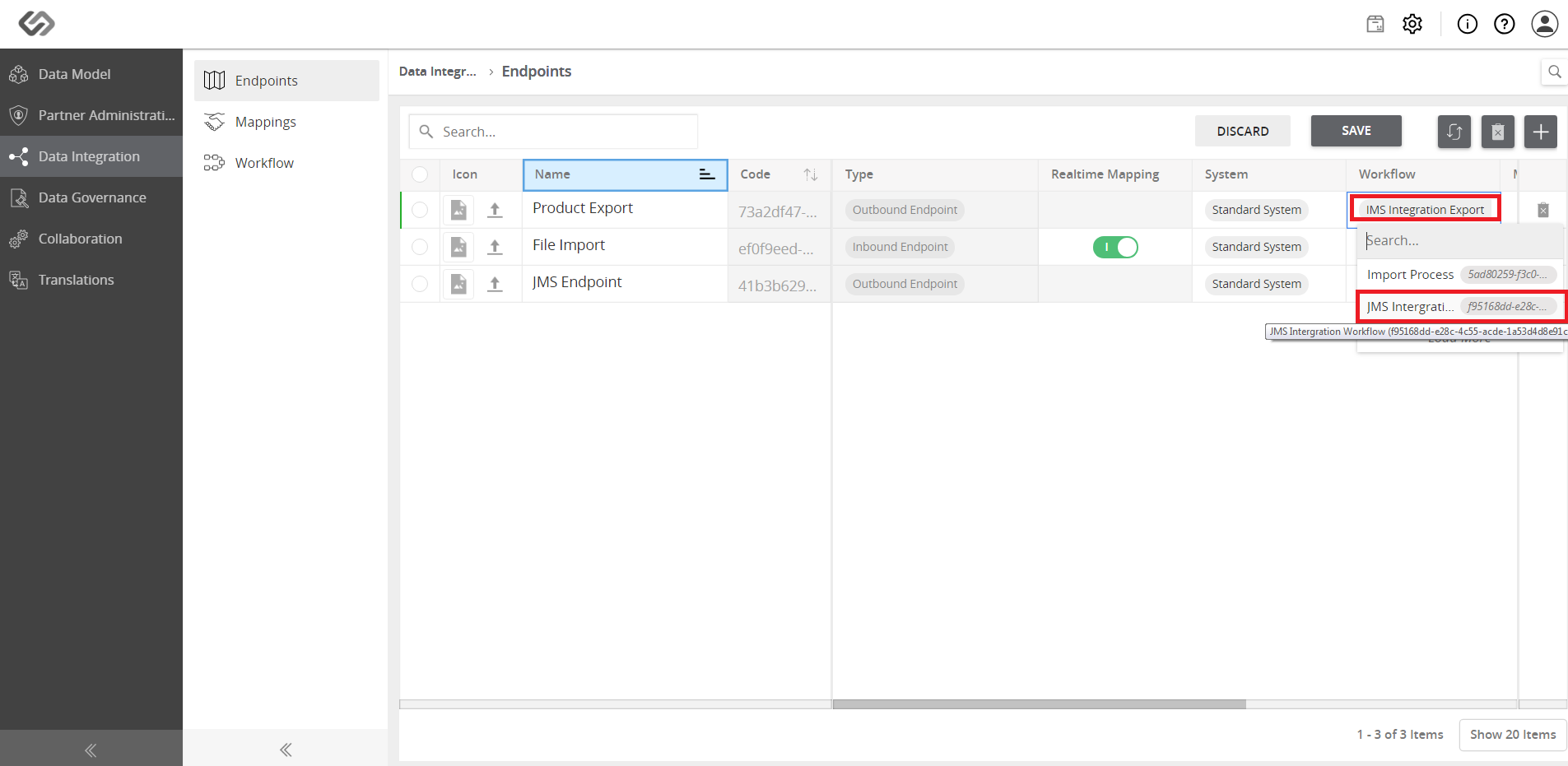Click JMS Endpoint Outbound Endpoint type
Image resolution: width=1568 pixels, height=766 pixels.
905,284
